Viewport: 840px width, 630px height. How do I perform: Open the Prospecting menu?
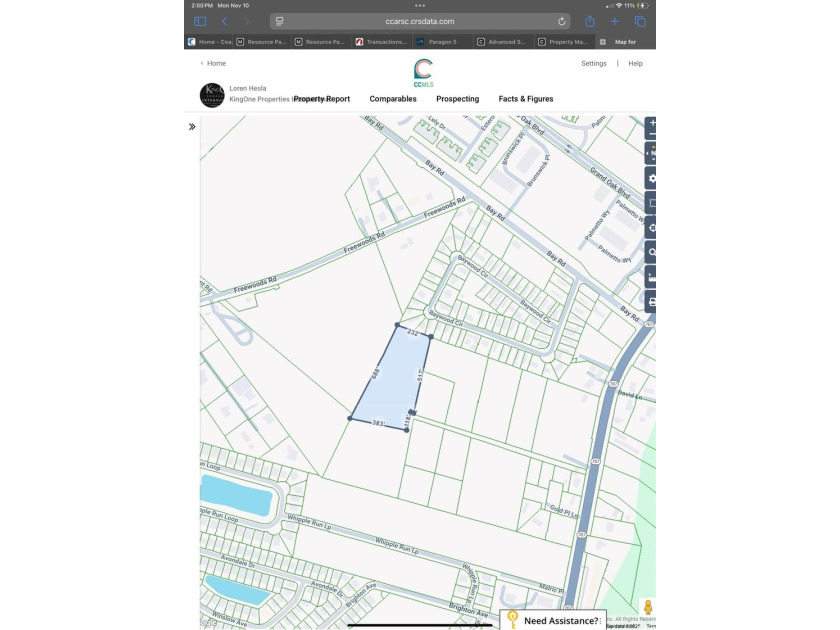(x=458, y=99)
